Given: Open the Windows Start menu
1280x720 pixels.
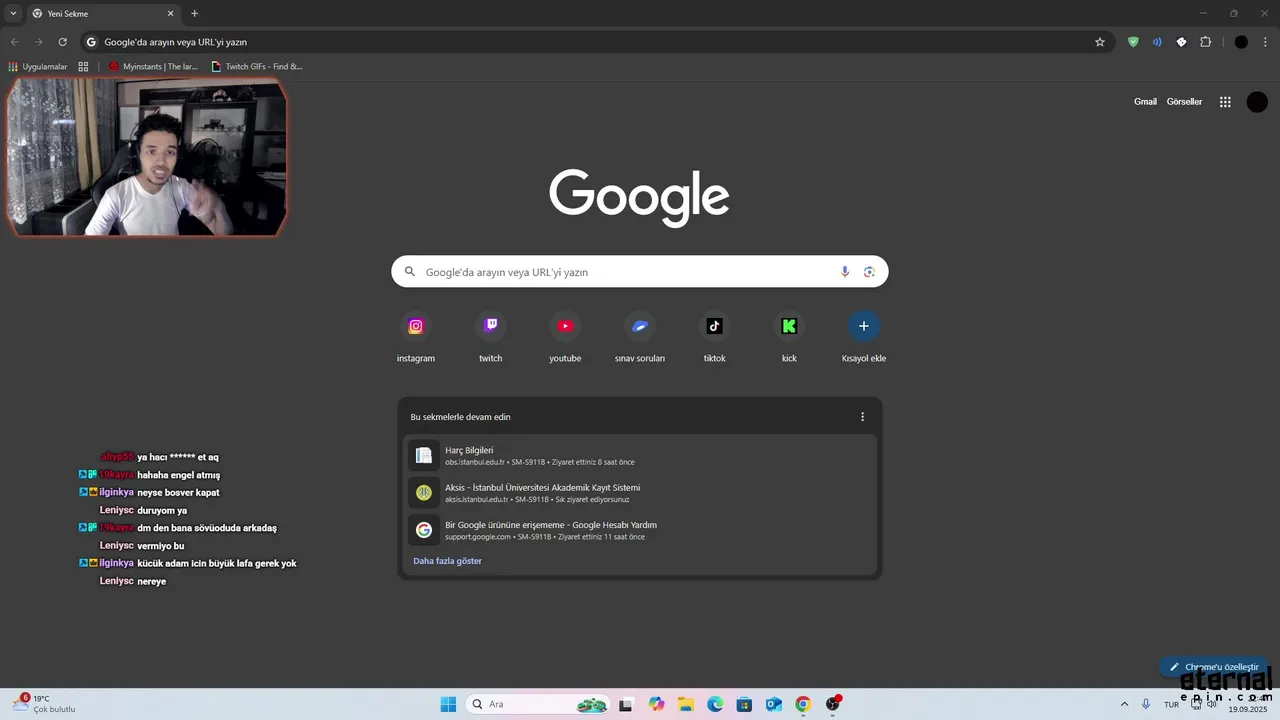Looking at the screenshot, I should click(448, 704).
